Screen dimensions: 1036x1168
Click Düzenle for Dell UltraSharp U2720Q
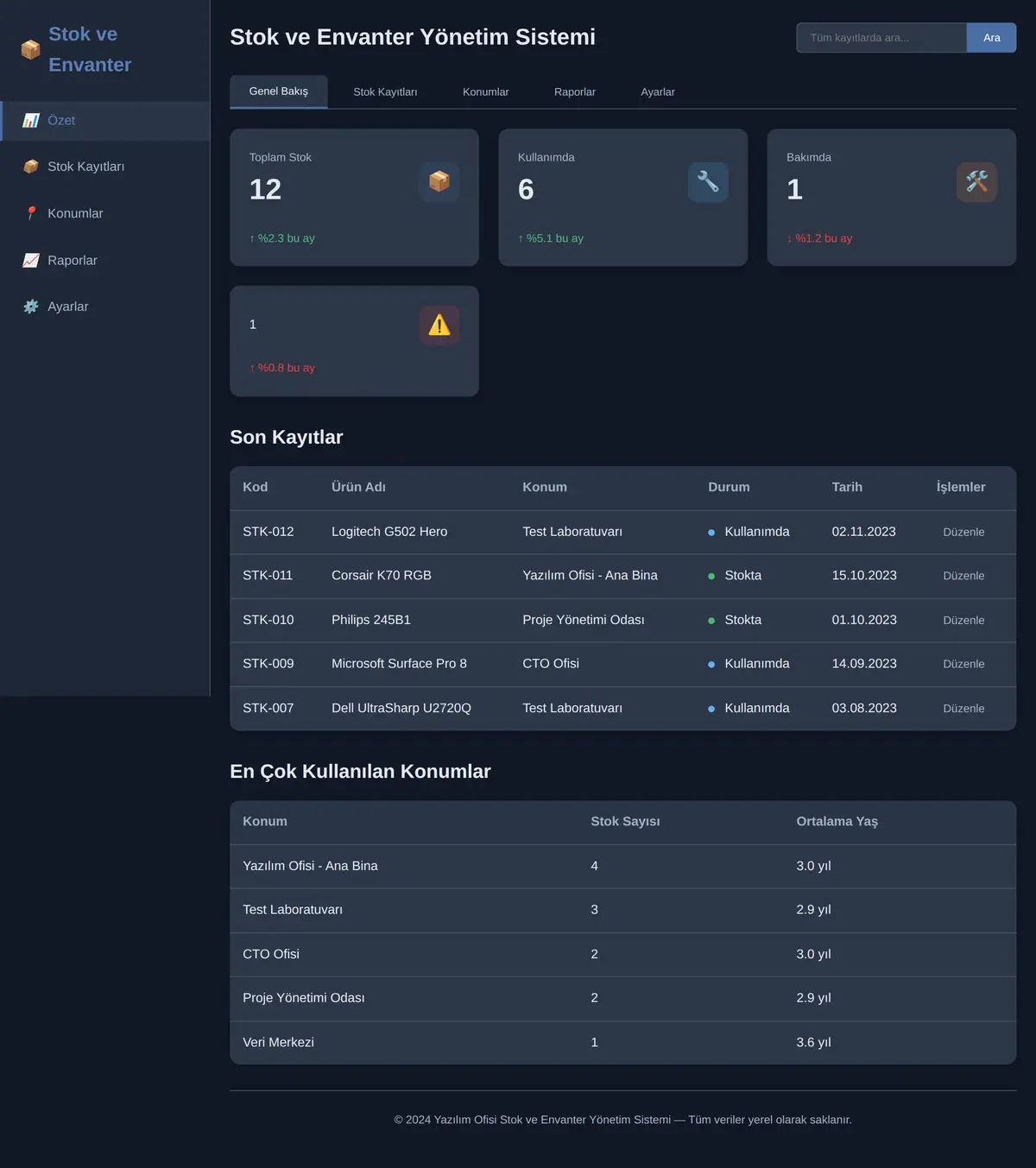963,709
